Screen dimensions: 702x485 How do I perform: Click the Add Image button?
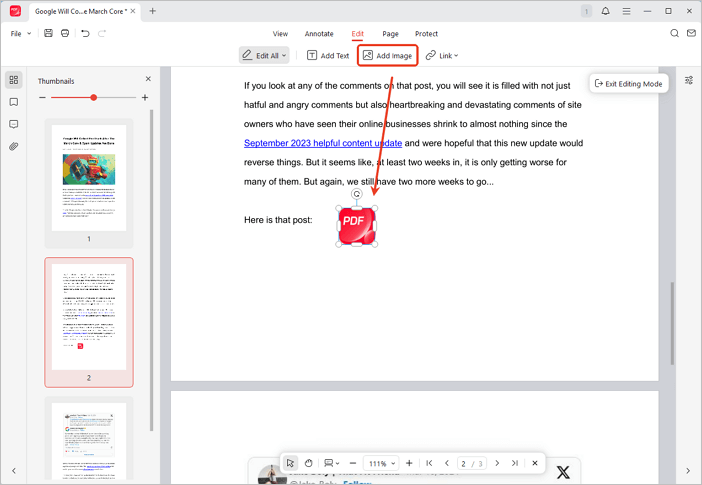(388, 56)
